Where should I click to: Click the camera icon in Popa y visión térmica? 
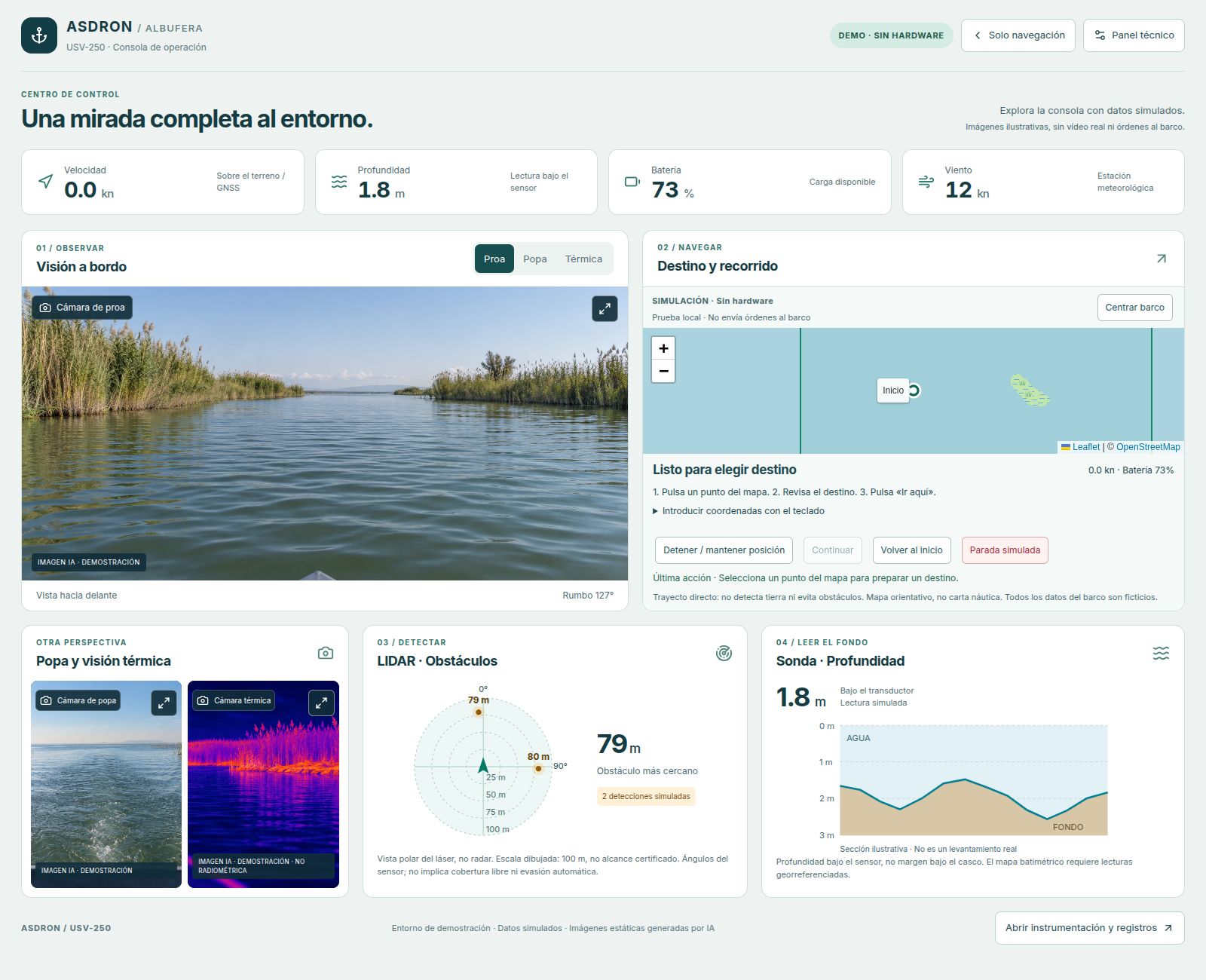tap(326, 653)
